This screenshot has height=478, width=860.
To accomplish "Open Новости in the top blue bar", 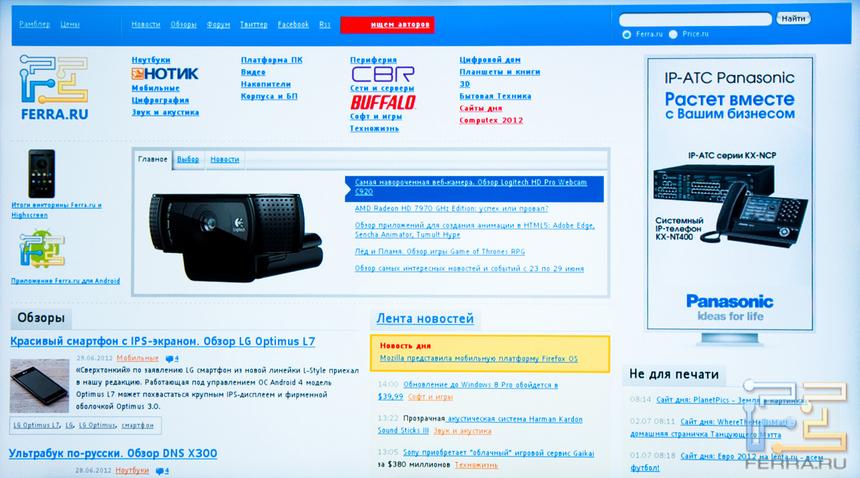I will click(146, 25).
